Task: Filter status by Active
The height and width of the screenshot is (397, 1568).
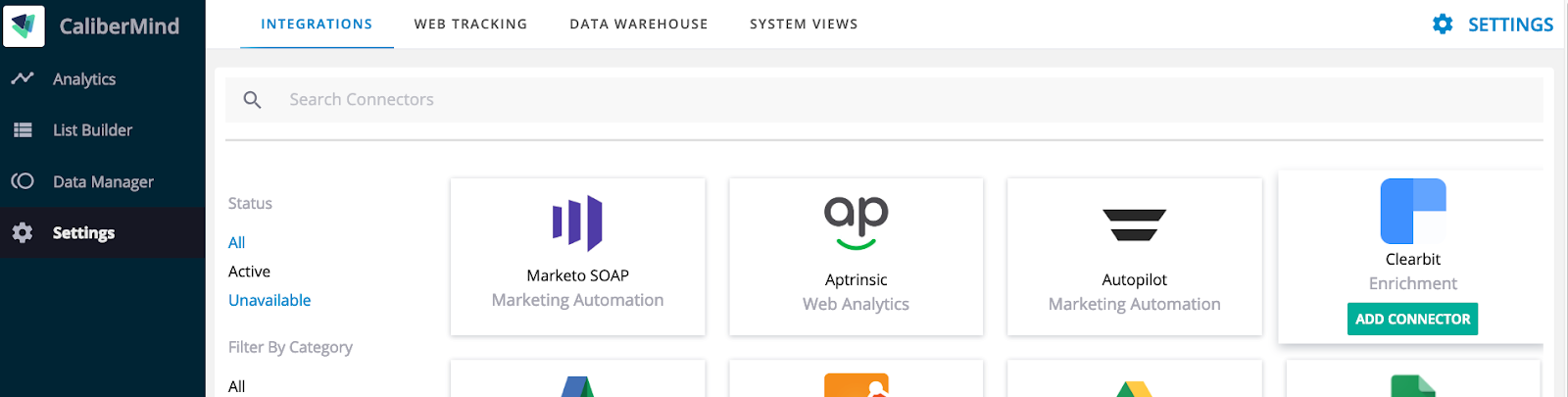Action: [x=249, y=272]
